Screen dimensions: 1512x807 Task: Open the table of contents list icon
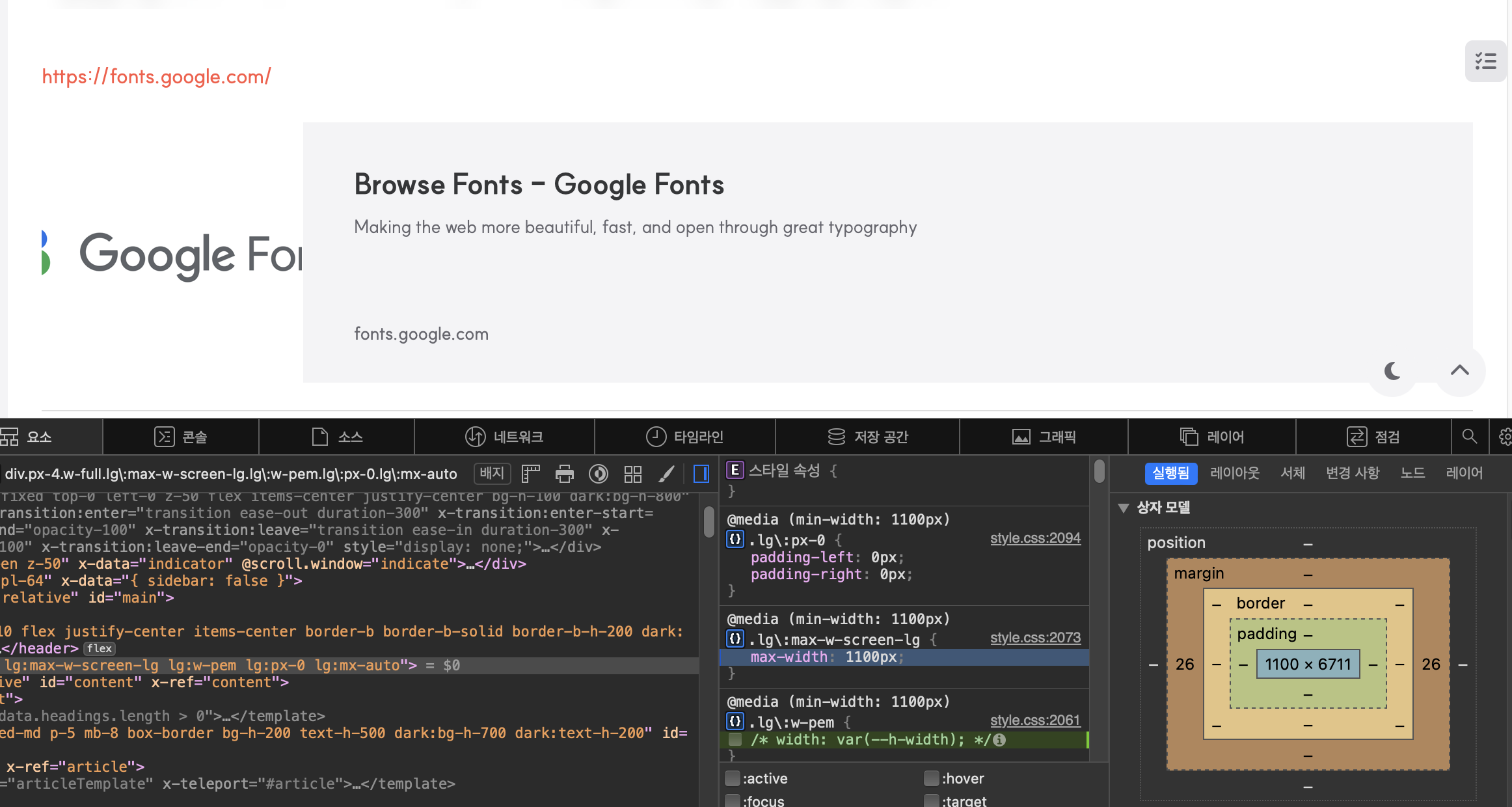click(1485, 61)
